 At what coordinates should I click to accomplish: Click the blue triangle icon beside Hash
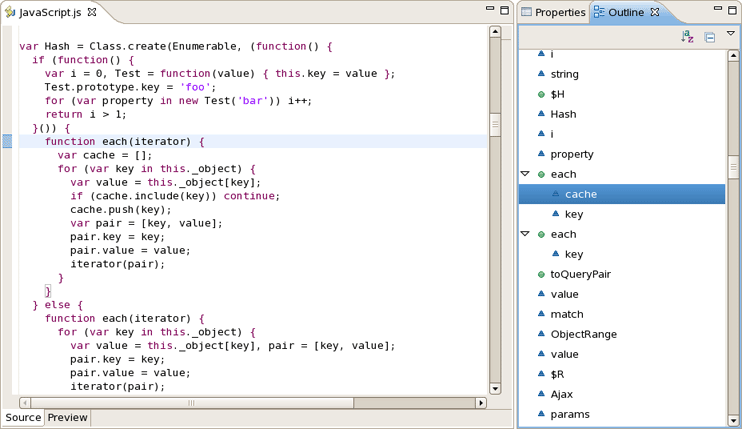[541, 114]
